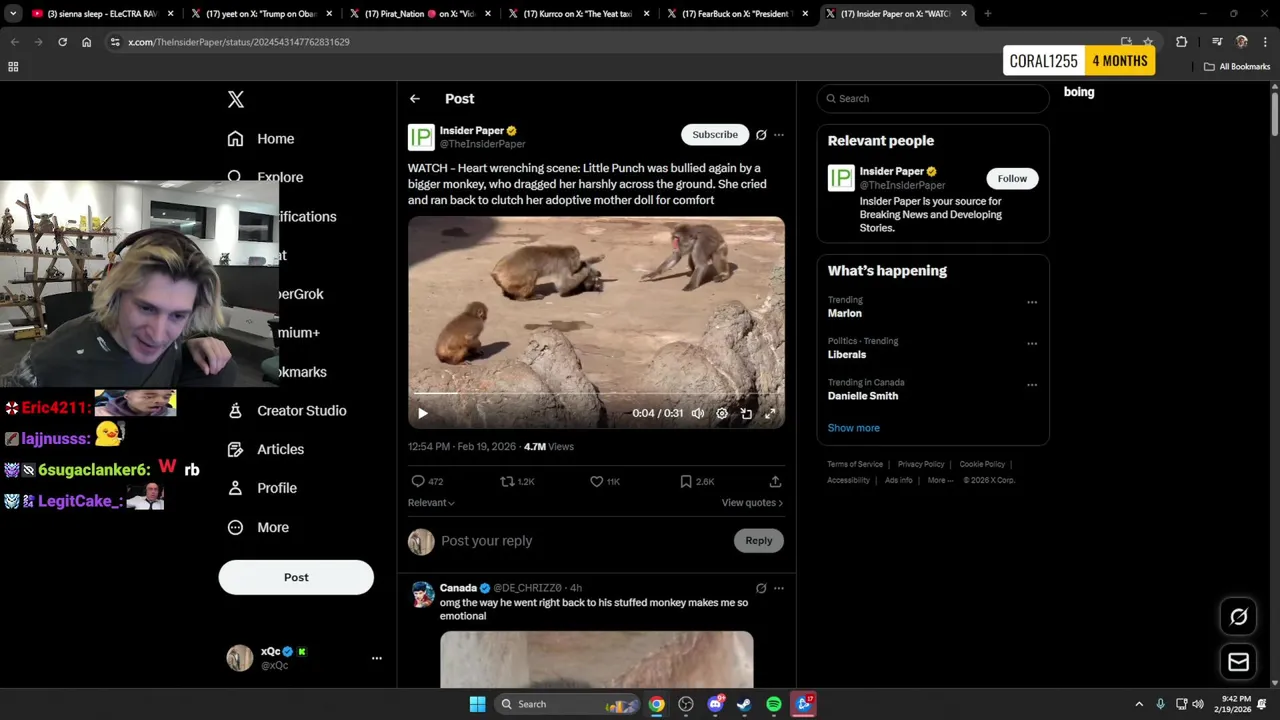Switch to the yeet on X tab
This screenshot has width=1280, height=720.
pos(263,14)
